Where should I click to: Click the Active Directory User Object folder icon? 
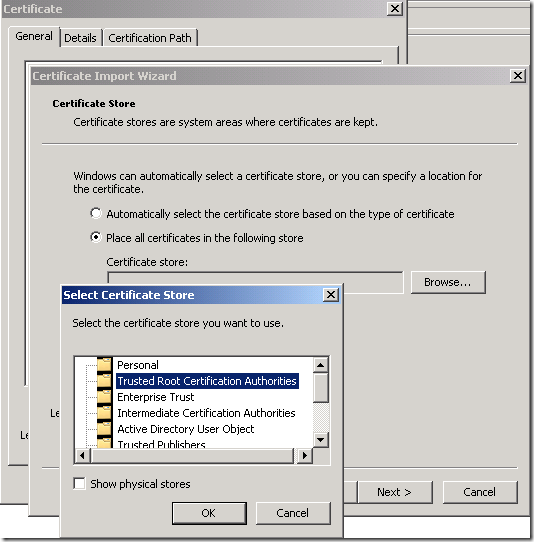[x=104, y=429]
